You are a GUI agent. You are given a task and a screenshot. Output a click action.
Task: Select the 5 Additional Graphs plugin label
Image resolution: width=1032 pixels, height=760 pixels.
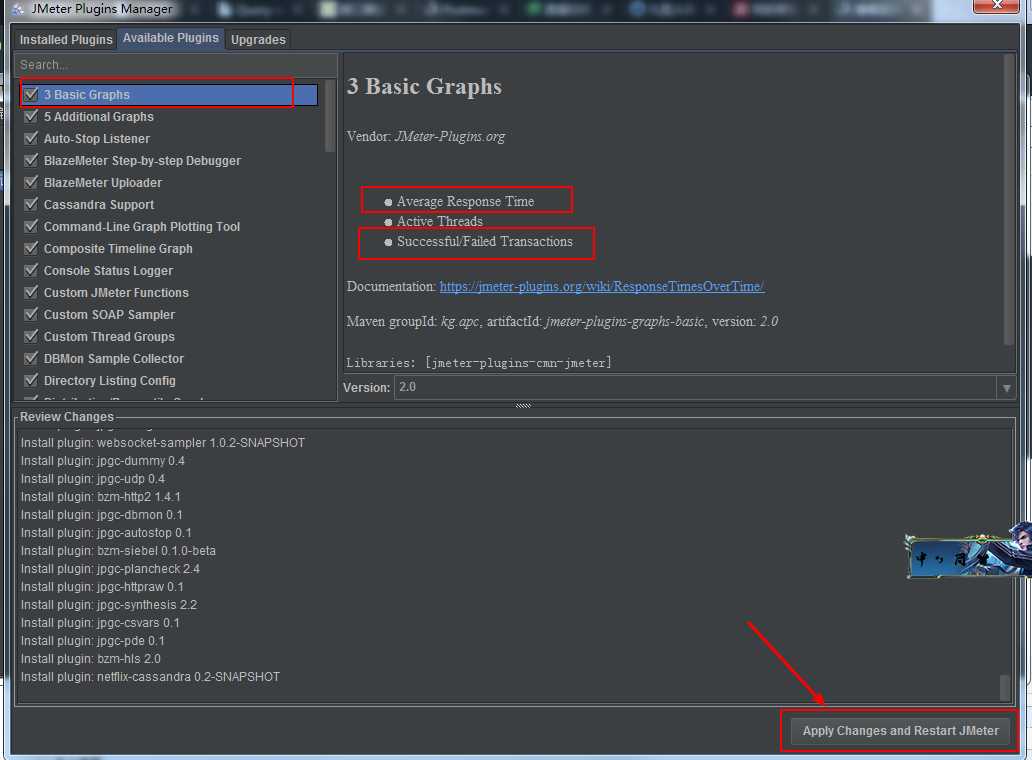[99, 116]
